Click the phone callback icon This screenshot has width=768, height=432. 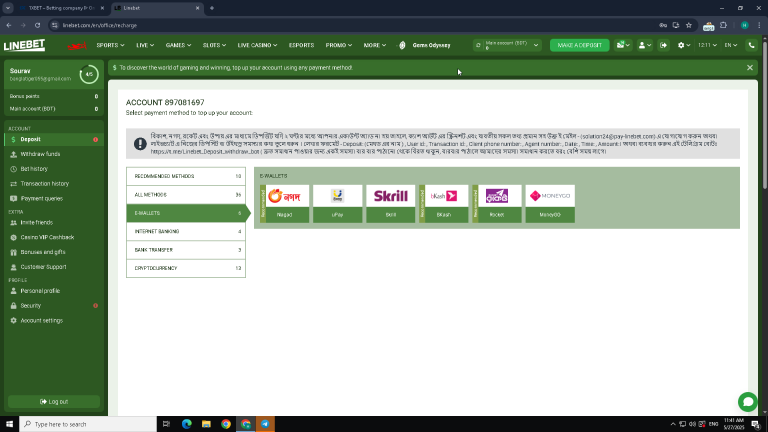[x=751, y=45]
